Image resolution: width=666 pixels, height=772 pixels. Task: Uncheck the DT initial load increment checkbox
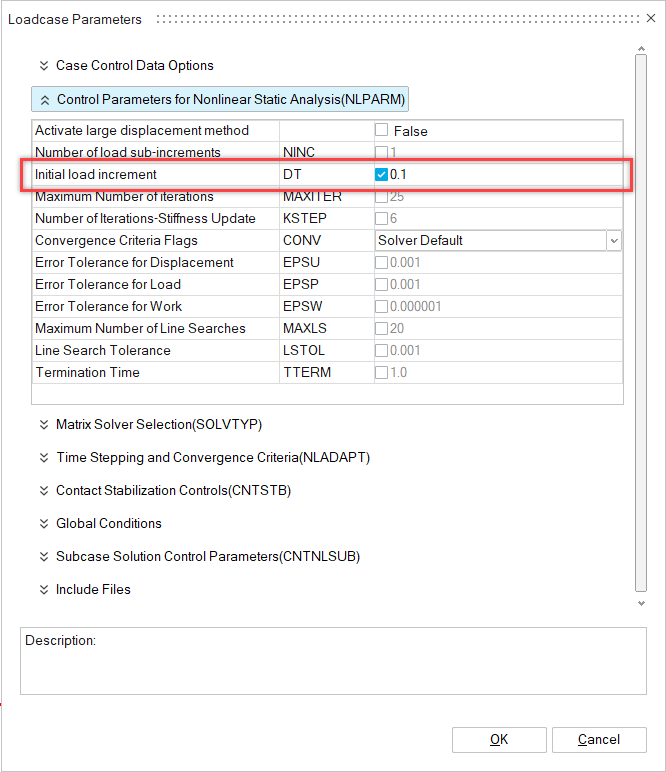point(382,174)
